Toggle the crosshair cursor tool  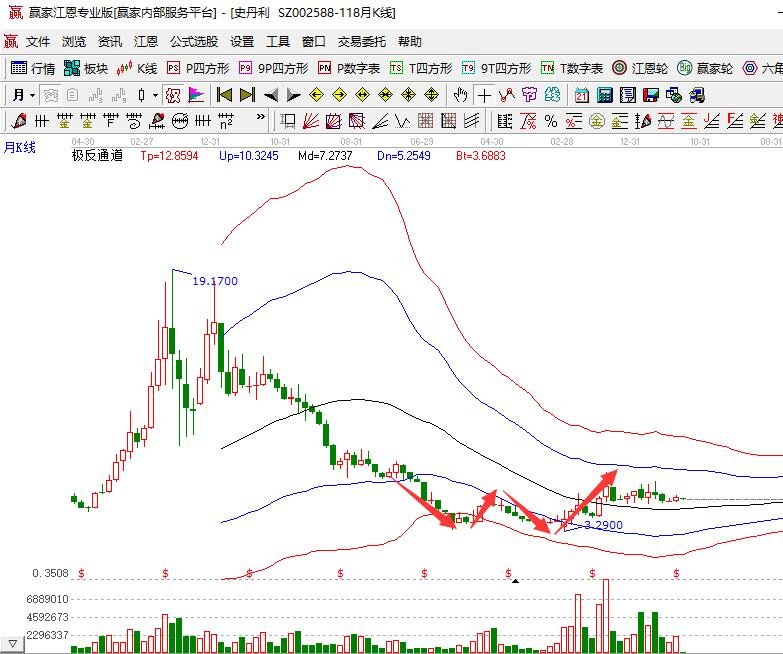[x=484, y=95]
